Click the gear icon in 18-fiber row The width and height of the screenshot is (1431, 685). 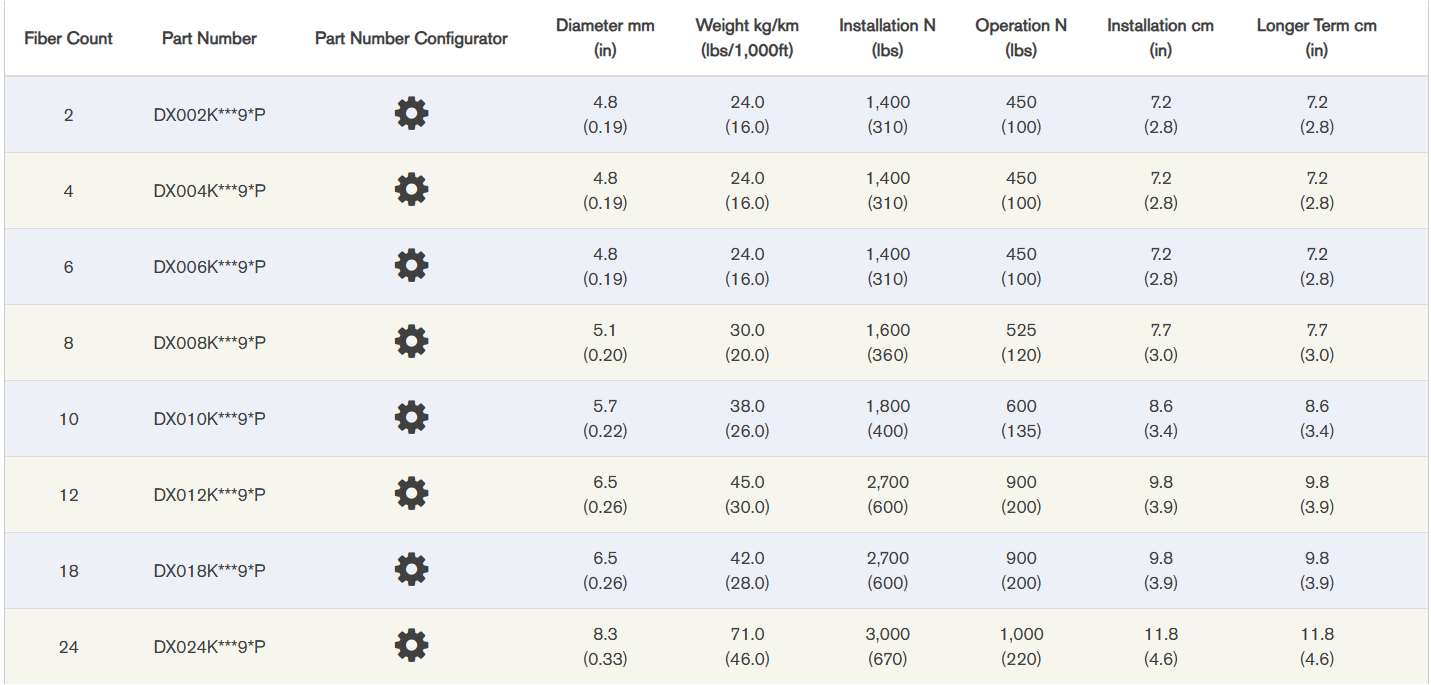[411, 570]
